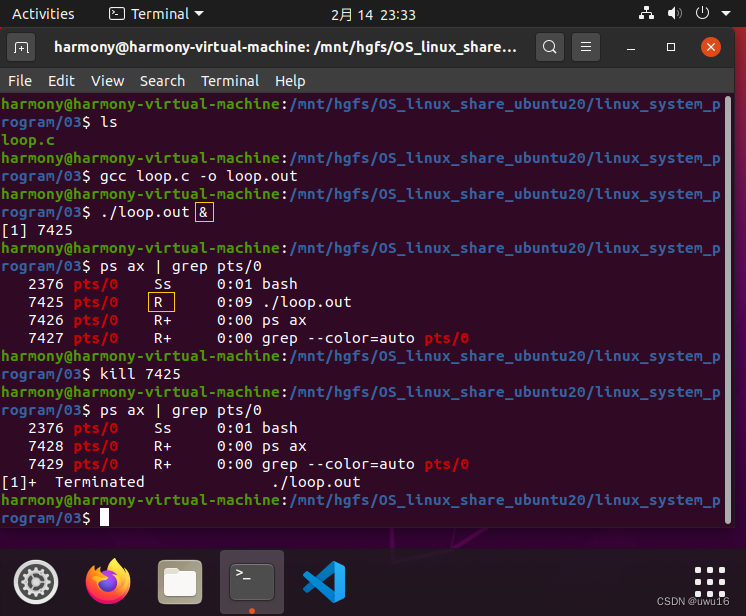The image size is (746, 616).
Task: Maximize the terminal window
Action: [x=671, y=47]
